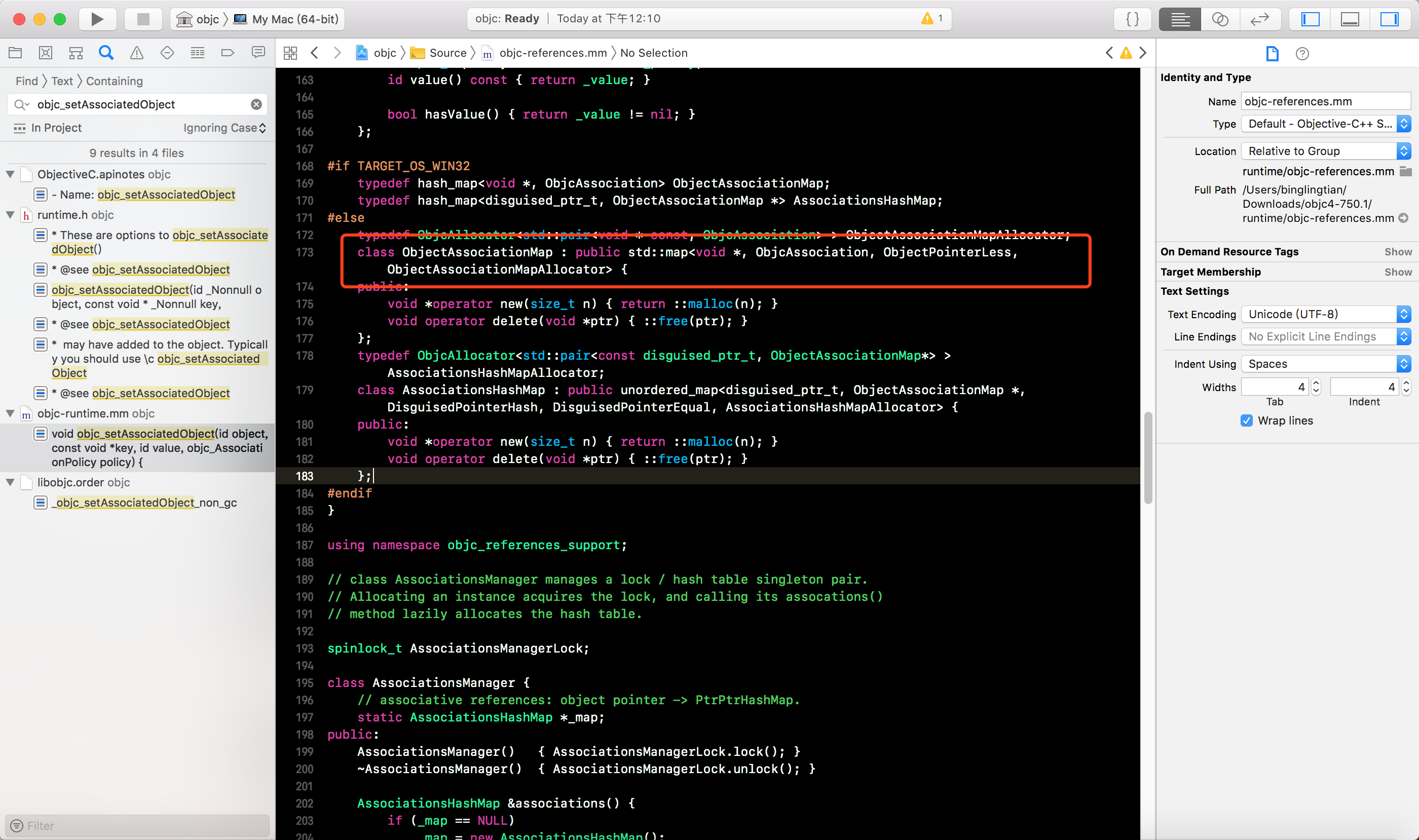Image resolution: width=1419 pixels, height=840 pixels.
Task: Click Show next to Target Membership
Action: click(1398, 272)
